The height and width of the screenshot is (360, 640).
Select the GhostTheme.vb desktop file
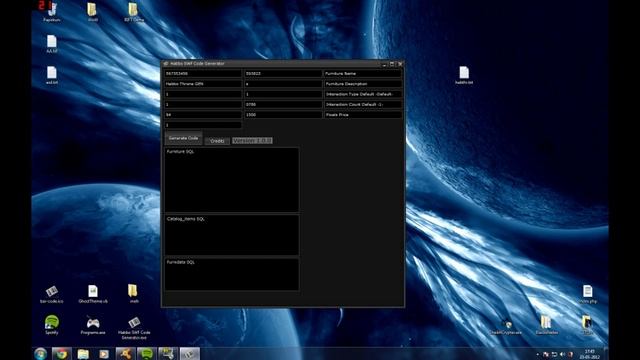[x=93, y=294]
